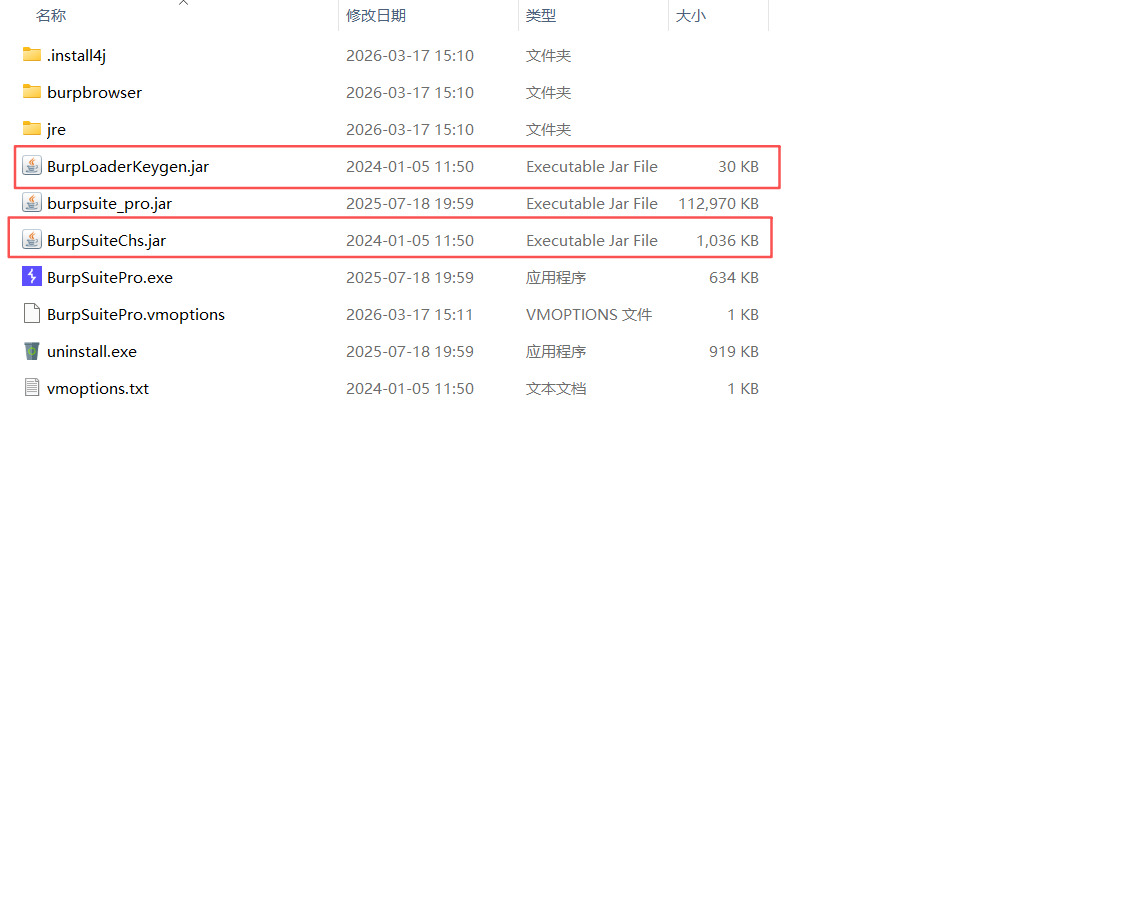Click the uninstall.exe trash bin icon
The height and width of the screenshot is (921, 1135).
coord(32,351)
